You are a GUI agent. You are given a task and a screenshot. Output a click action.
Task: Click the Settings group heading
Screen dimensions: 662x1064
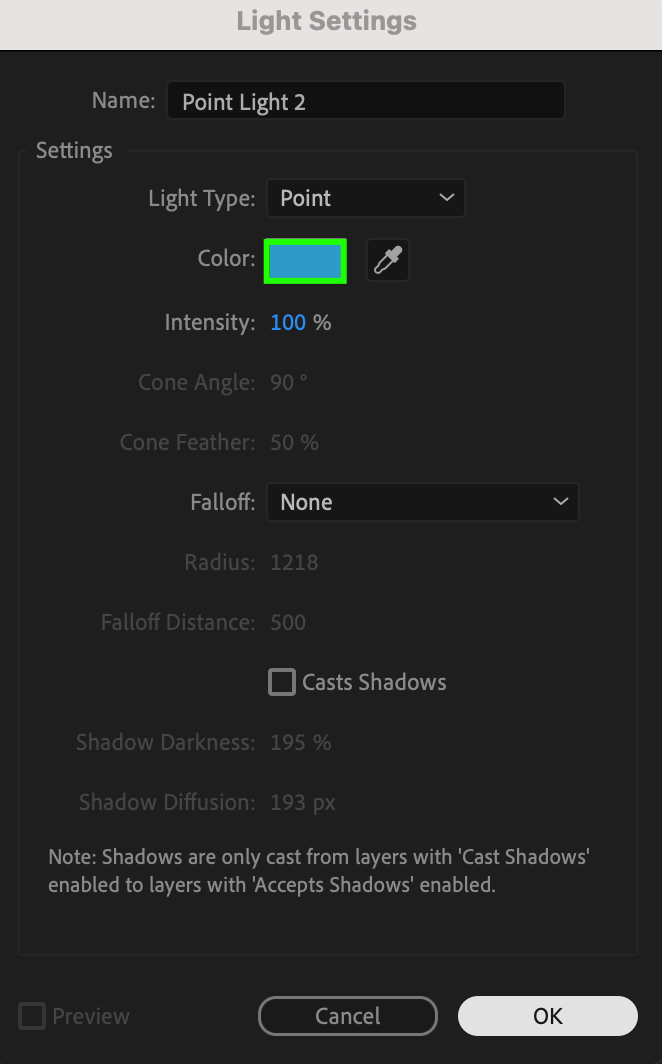pos(74,151)
